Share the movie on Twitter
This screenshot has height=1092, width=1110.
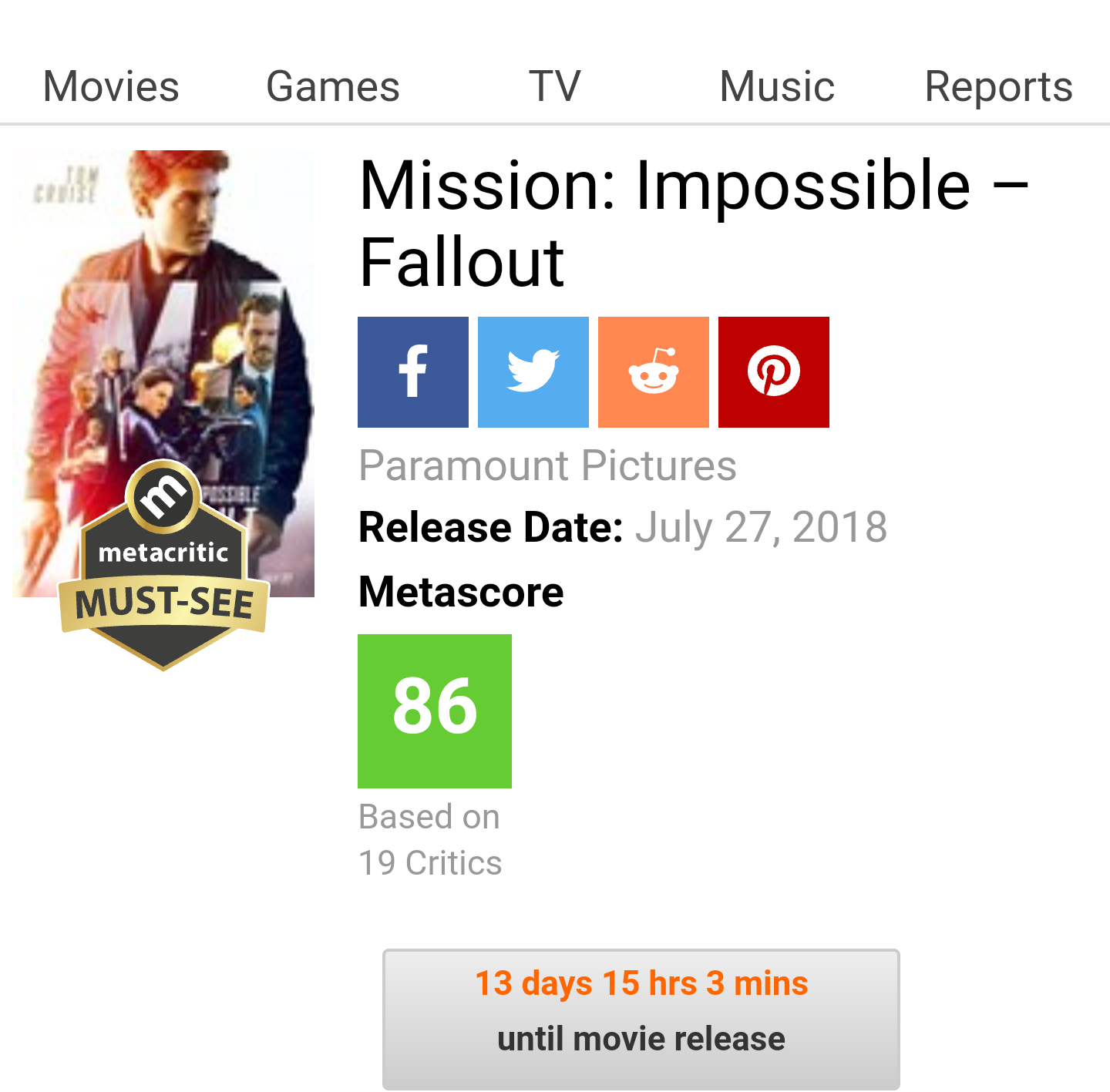point(533,372)
